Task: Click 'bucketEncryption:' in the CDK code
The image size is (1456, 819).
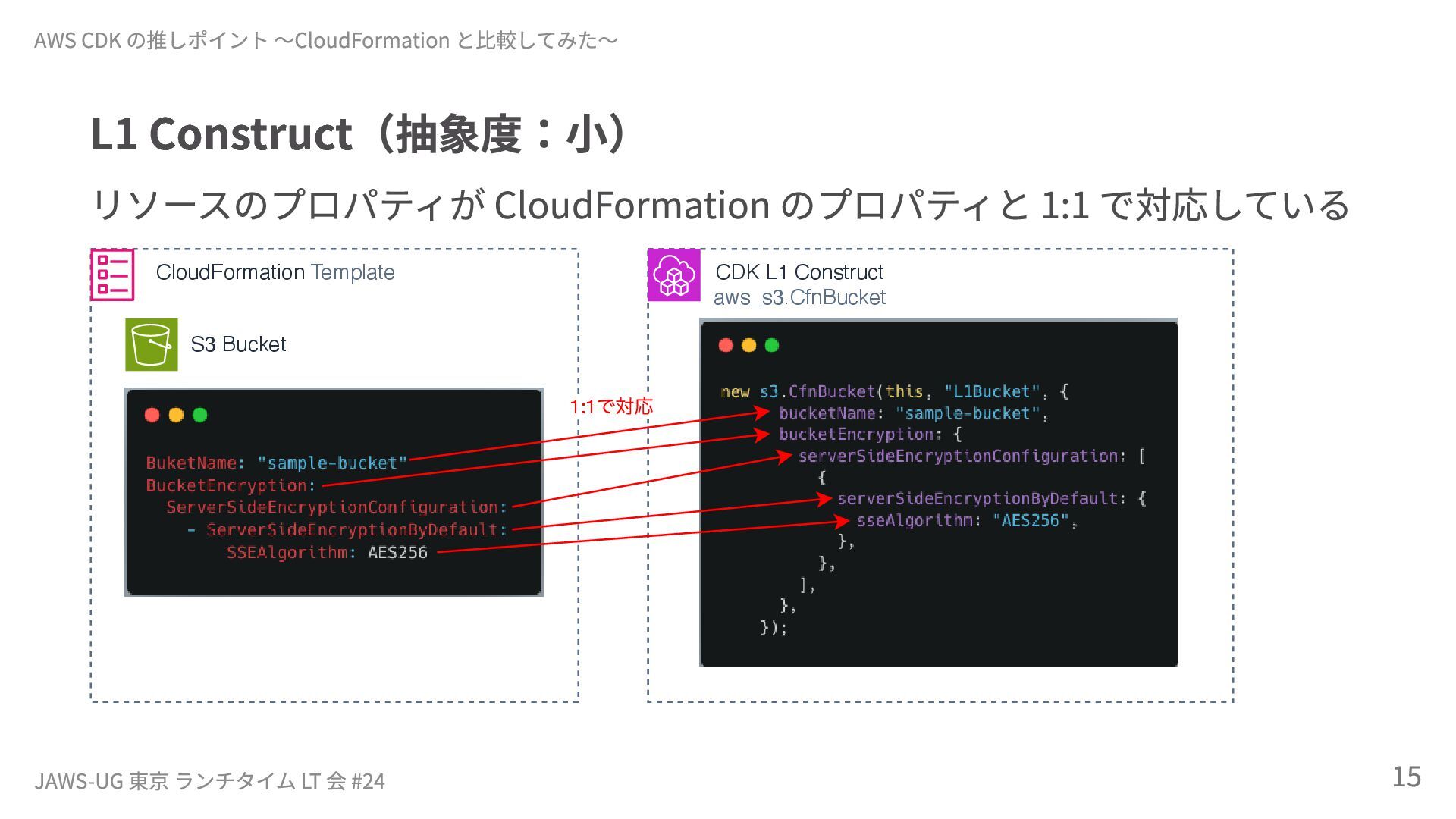Action: [860, 435]
